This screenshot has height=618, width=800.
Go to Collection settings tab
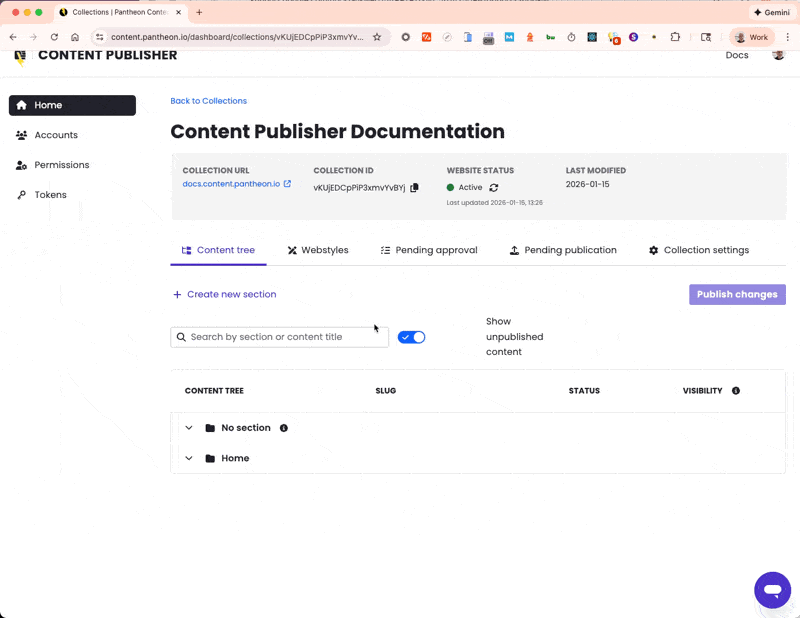click(699, 250)
